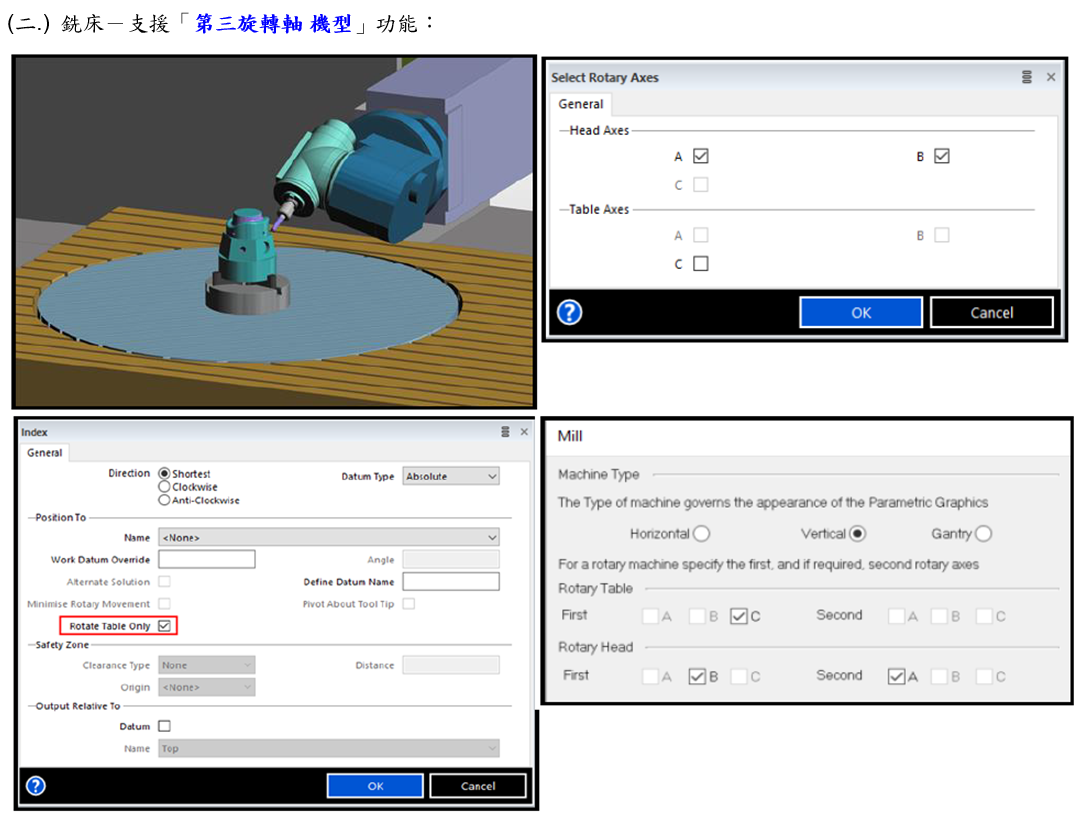Select General tab in Index dialog
This screenshot has width=1087, height=828.
pos(45,453)
